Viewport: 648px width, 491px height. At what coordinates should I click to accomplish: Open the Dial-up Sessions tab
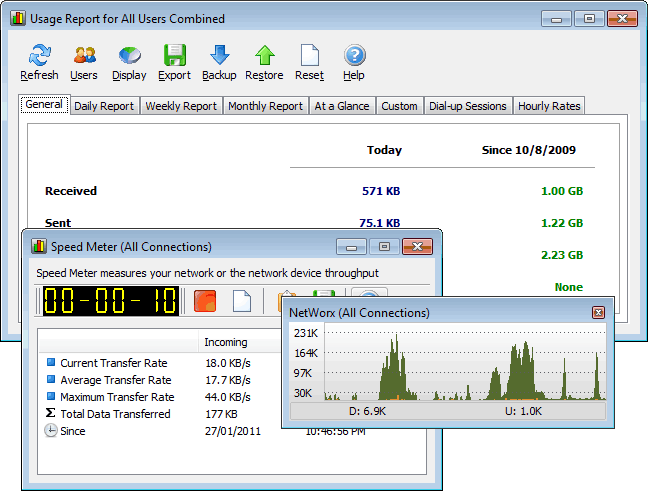467,106
